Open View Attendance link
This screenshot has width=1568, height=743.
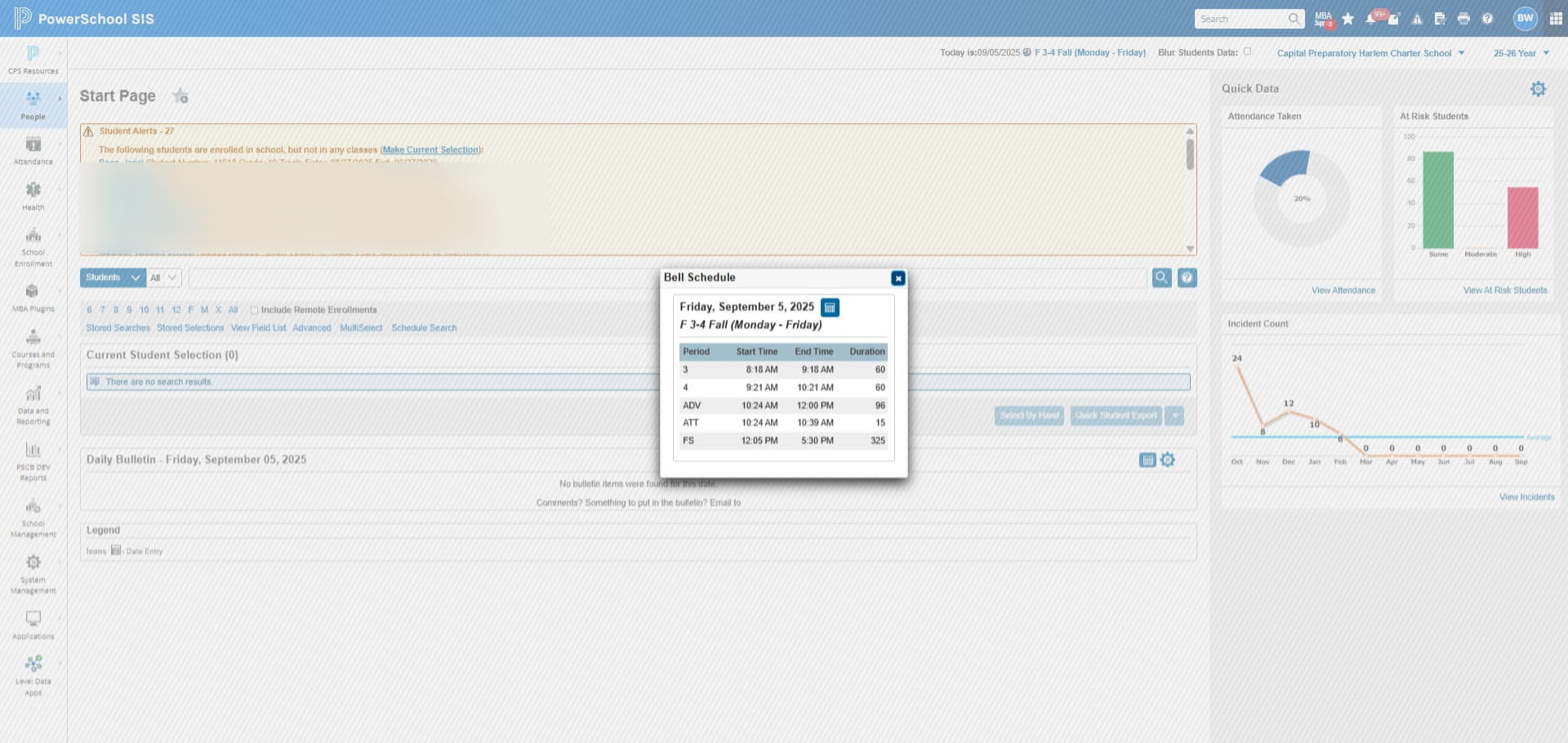coord(1343,291)
